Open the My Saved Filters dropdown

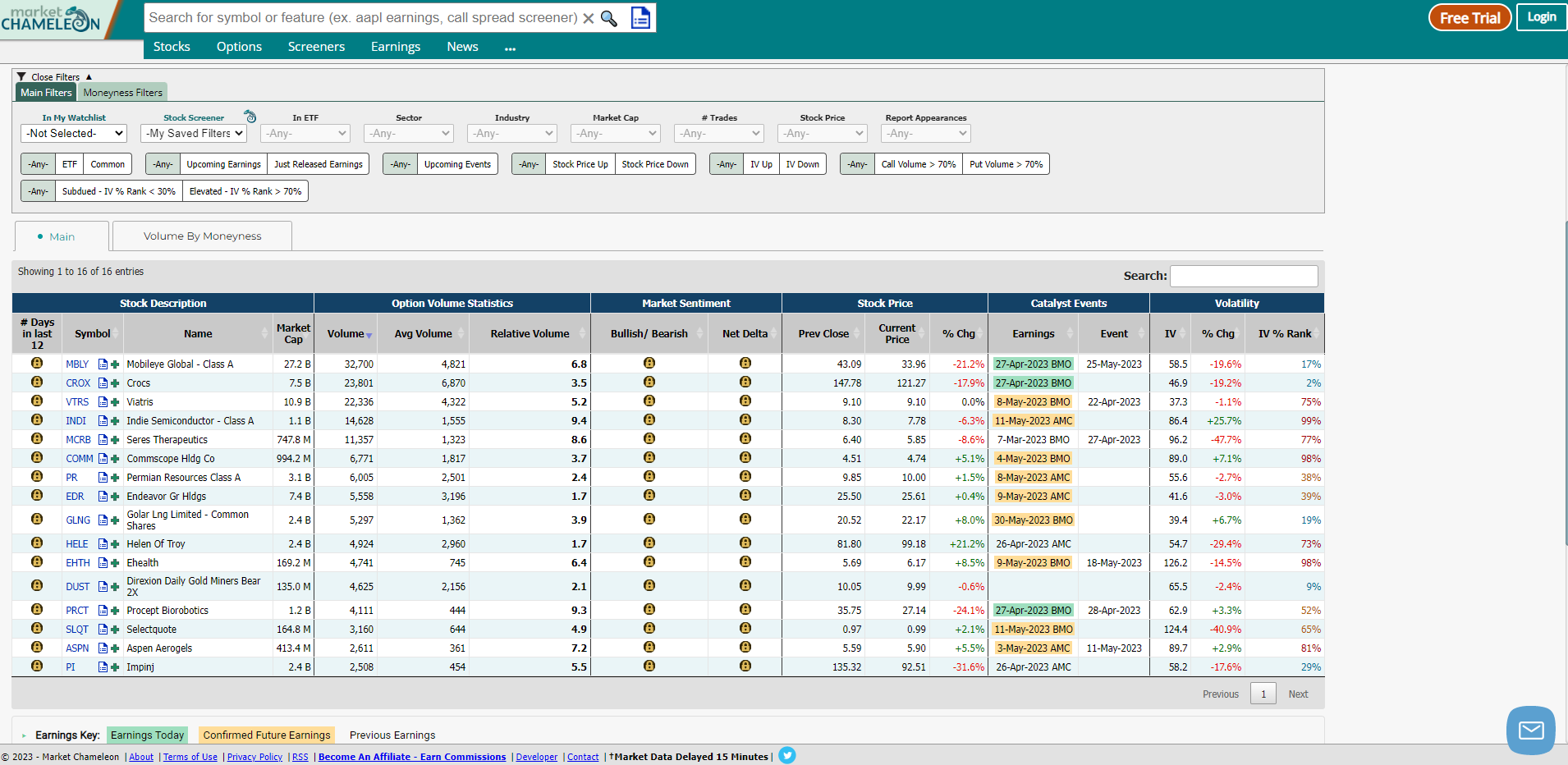coord(194,133)
